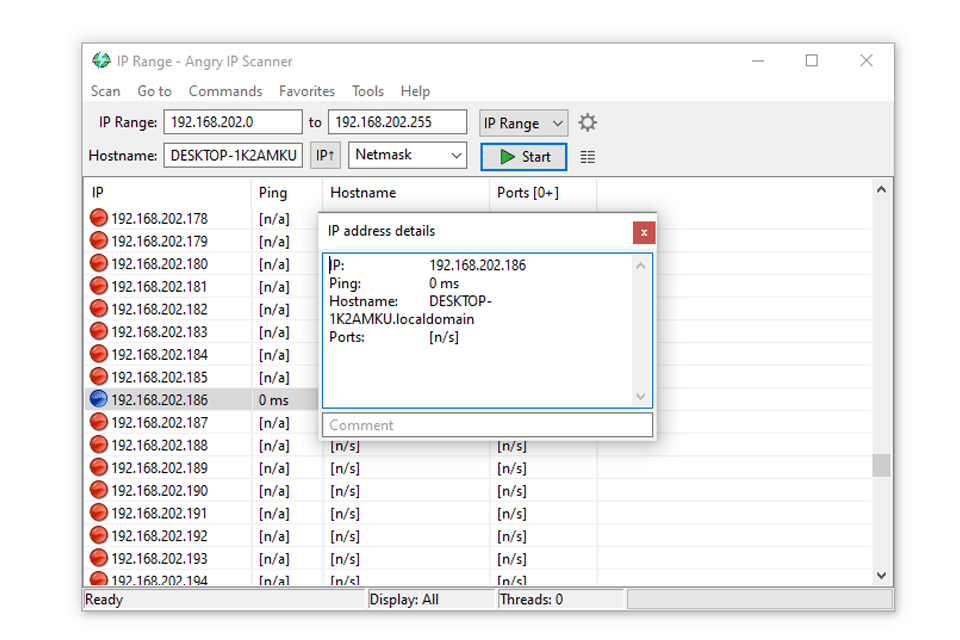
Task: Start the scan
Action: (x=523, y=157)
